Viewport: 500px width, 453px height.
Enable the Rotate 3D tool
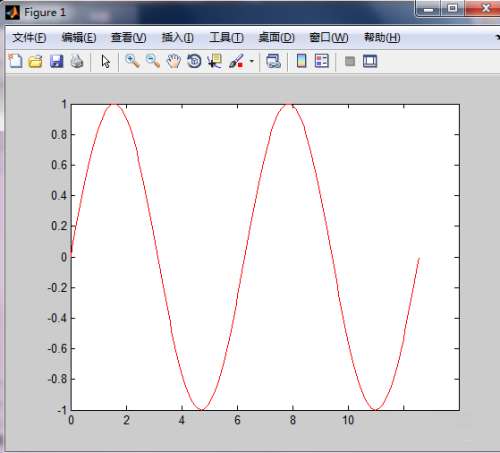click(194, 61)
